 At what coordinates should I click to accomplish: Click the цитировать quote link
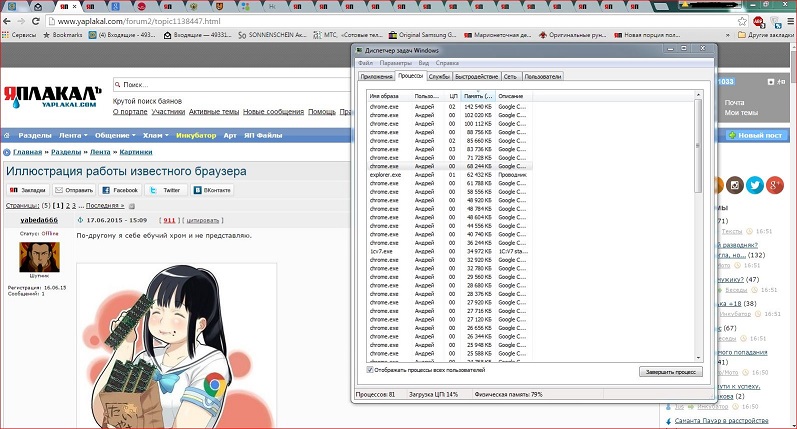[x=202, y=221]
